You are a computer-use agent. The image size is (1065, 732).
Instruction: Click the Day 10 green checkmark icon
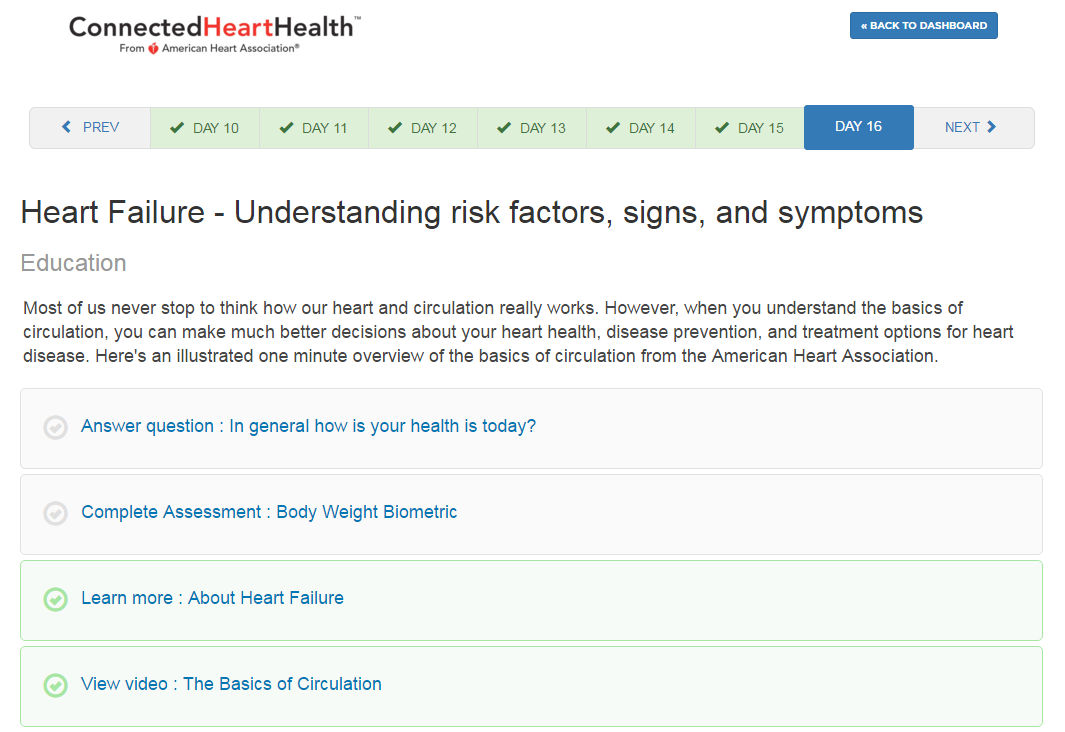[x=177, y=128]
